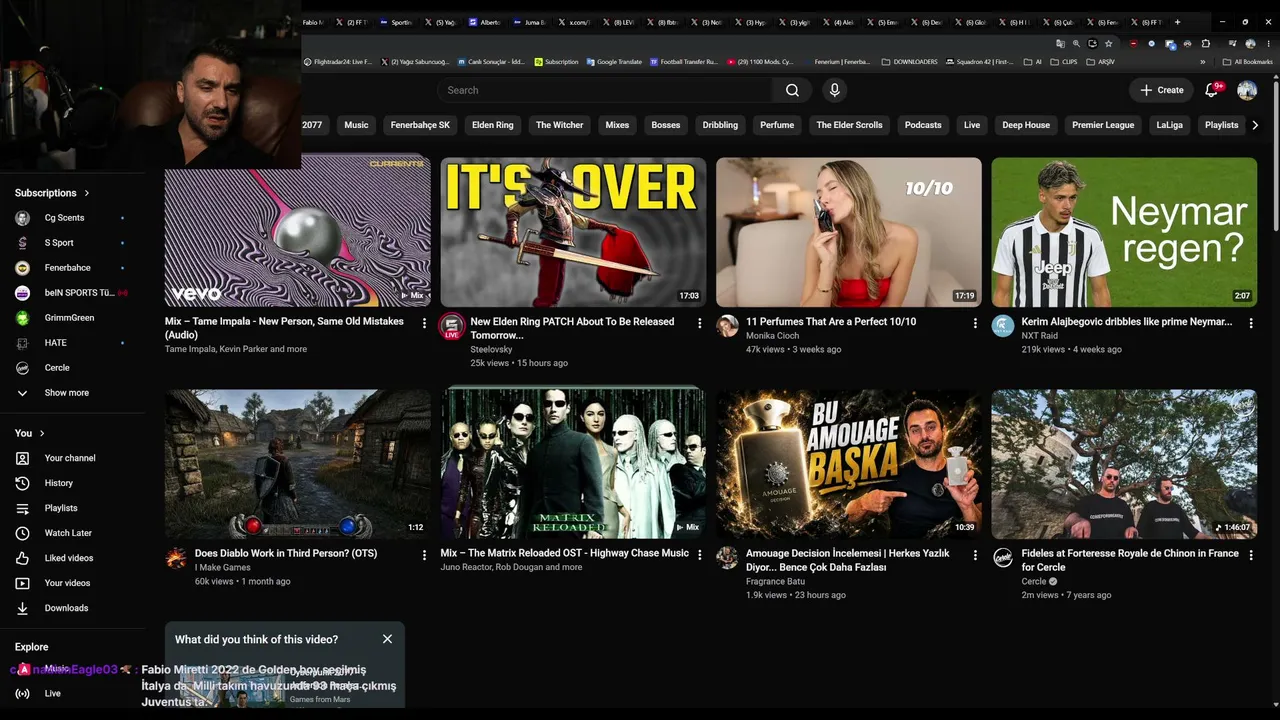Screen dimensions: 1280x720
Task: Open the Google Translate bookmark
Action: [614, 62]
